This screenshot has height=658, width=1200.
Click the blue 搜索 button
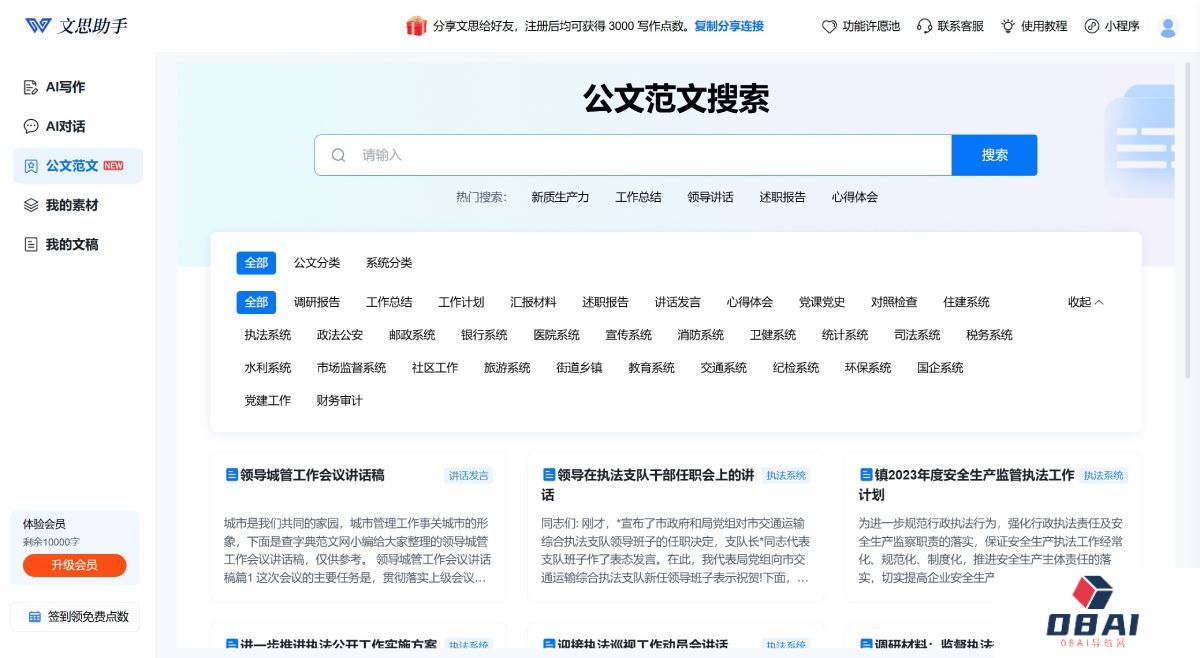tap(994, 155)
